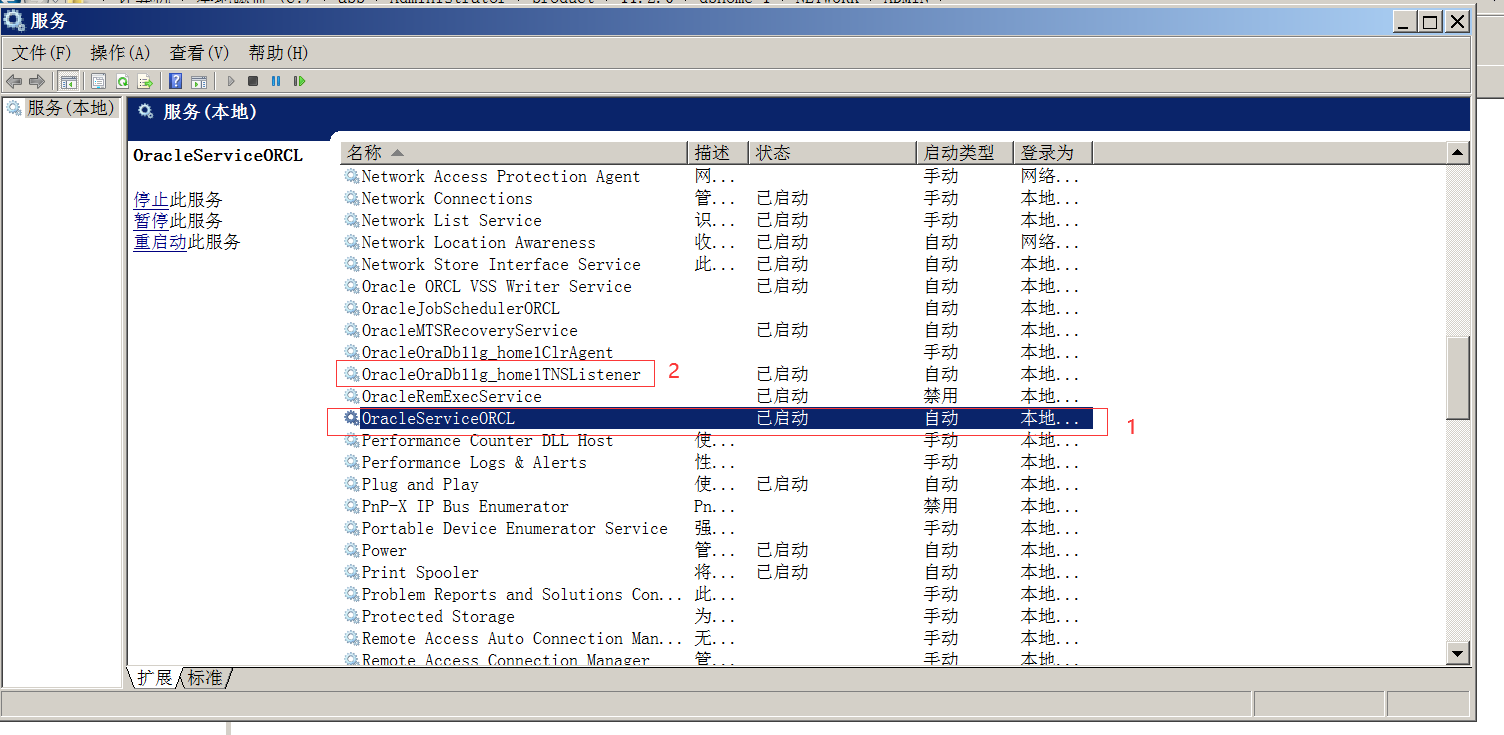Viewport: 1504px width, 735px height.
Task: Select the OracleOraDb11g_home1ClrAgent service
Action: click(487, 352)
